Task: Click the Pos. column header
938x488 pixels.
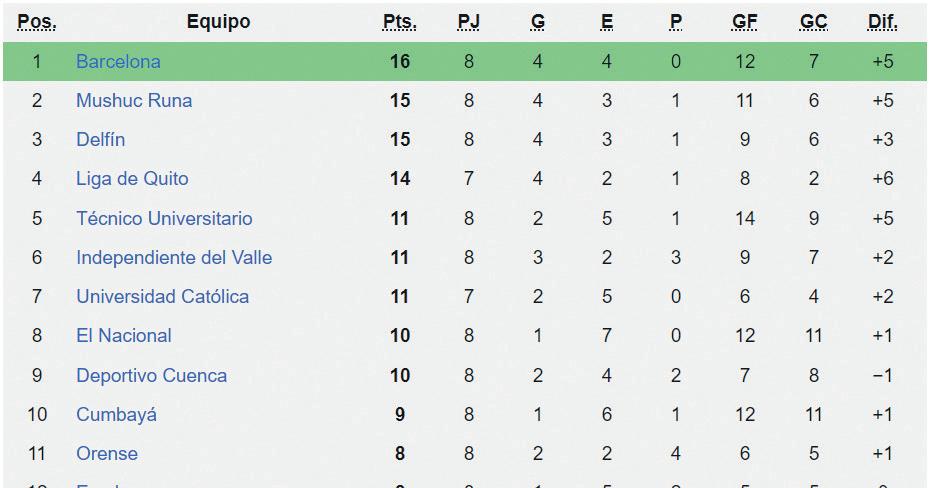Action: tap(37, 22)
